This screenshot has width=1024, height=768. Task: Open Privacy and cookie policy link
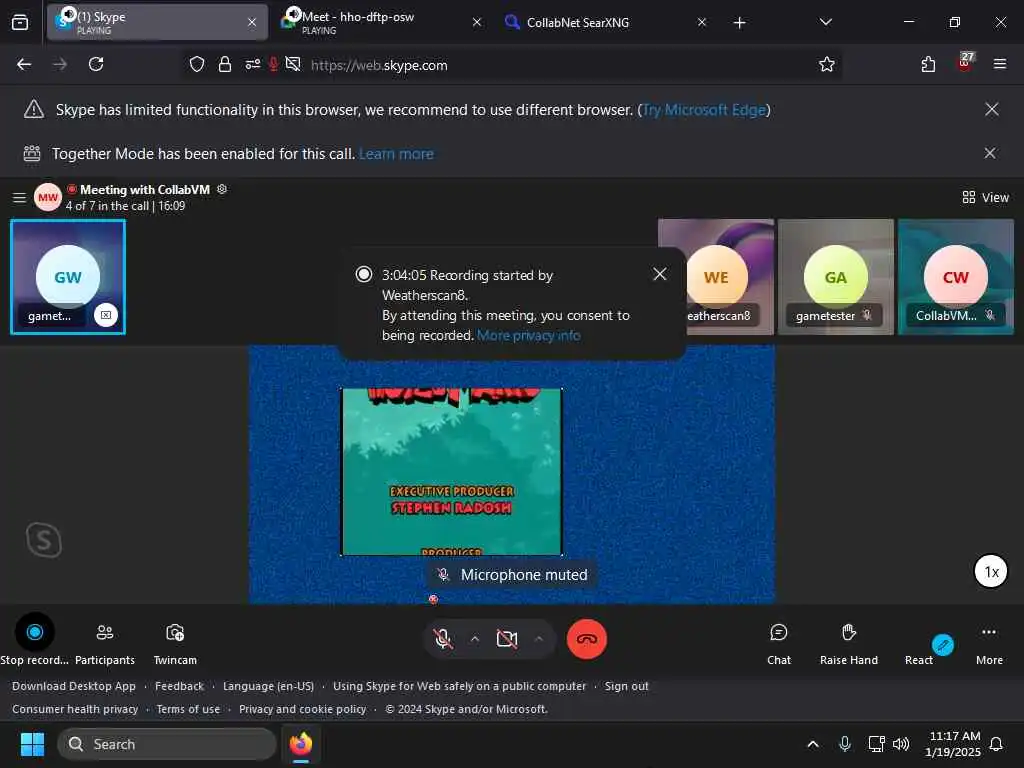(x=302, y=709)
